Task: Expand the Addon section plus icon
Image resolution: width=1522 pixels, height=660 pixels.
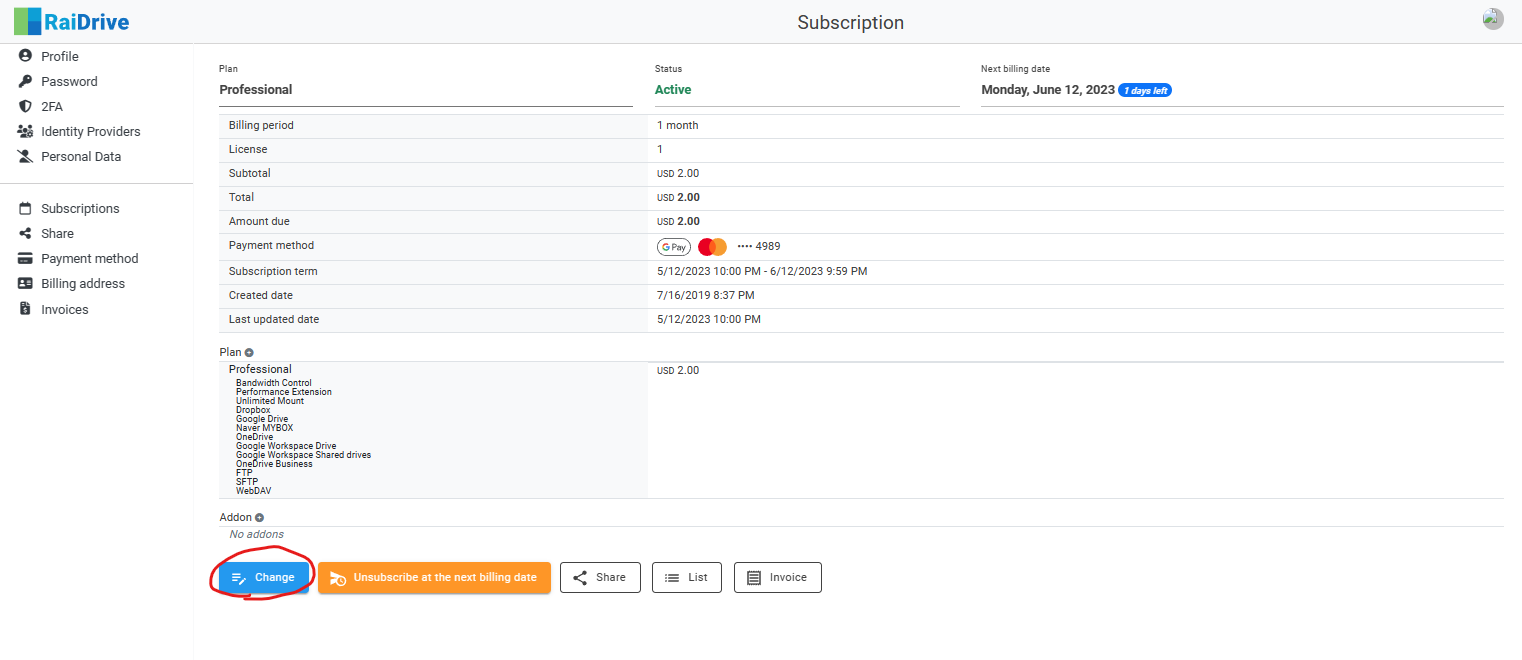Action: point(259,518)
